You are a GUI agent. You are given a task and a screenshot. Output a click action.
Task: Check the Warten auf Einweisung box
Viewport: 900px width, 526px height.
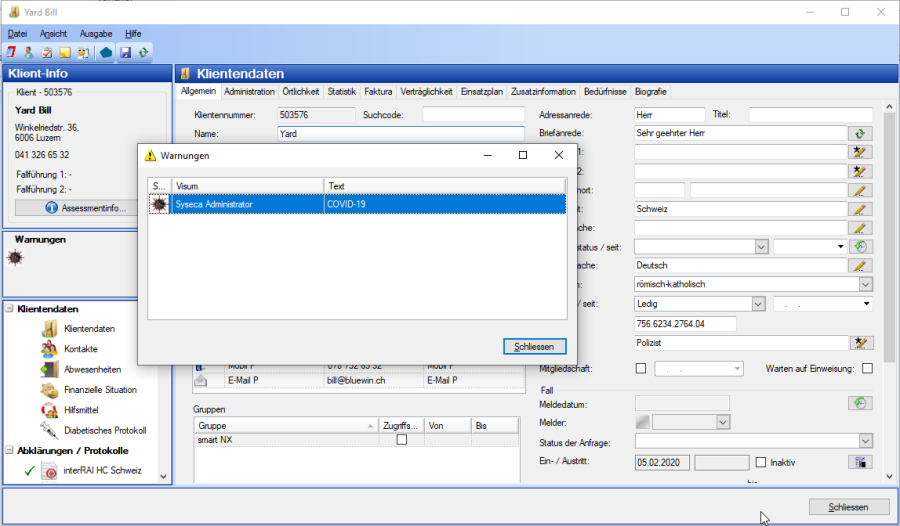click(867, 368)
